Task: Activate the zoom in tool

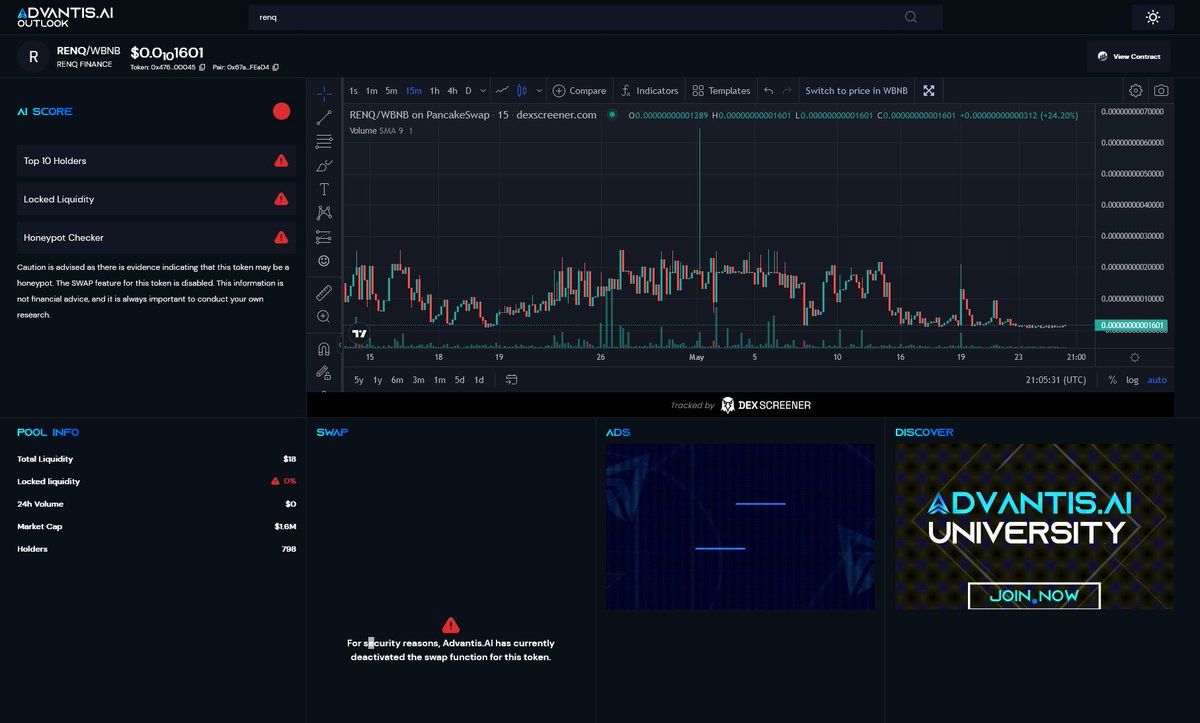Action: click(x=323, y=316)
